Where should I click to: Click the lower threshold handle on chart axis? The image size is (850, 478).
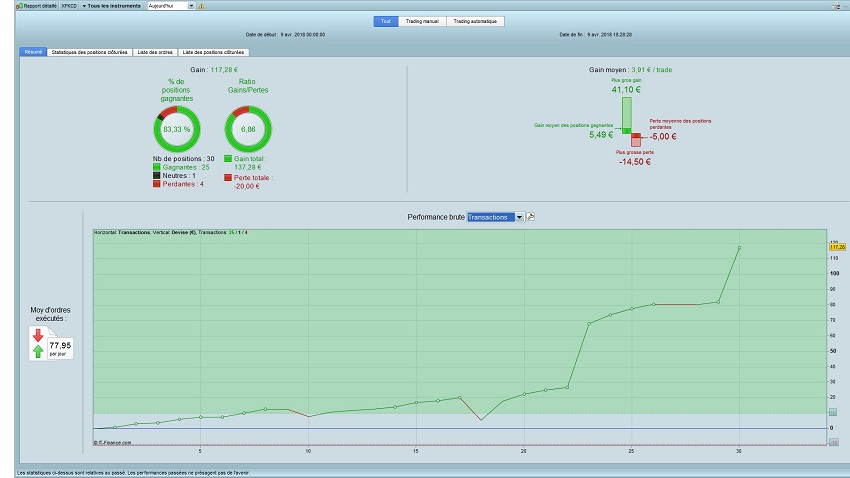833,442
